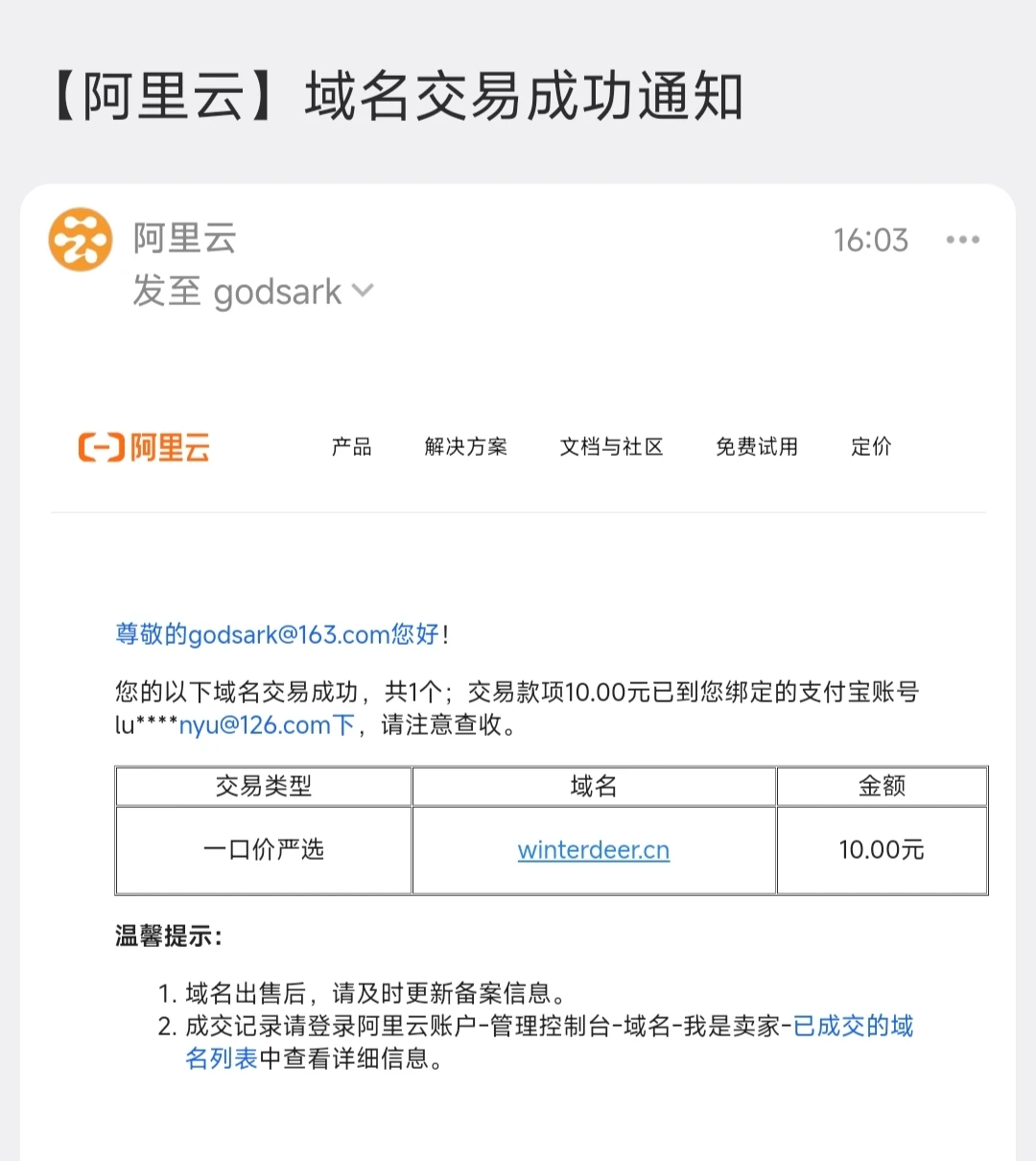Tap the 16:03 timestamp
The image size is (1036, 1161).
pos(870,240)
